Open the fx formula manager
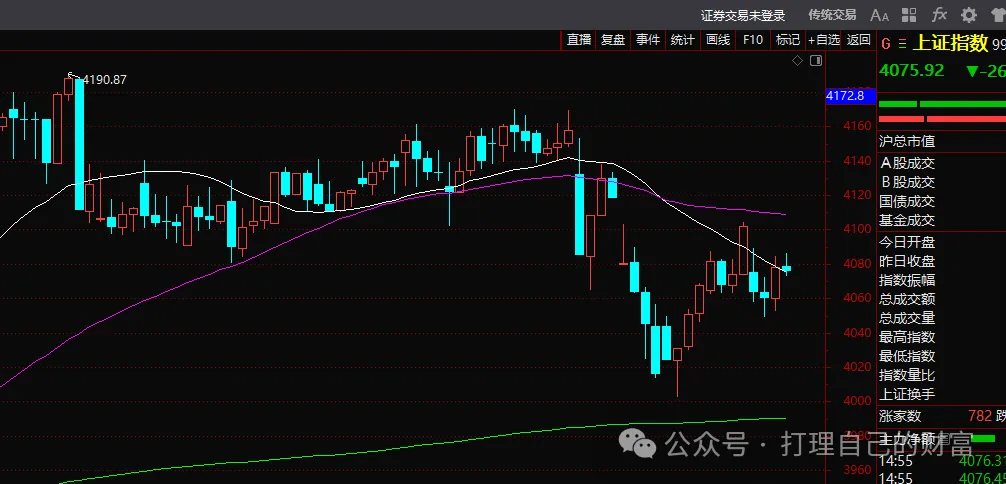 (x=939, y=15)
